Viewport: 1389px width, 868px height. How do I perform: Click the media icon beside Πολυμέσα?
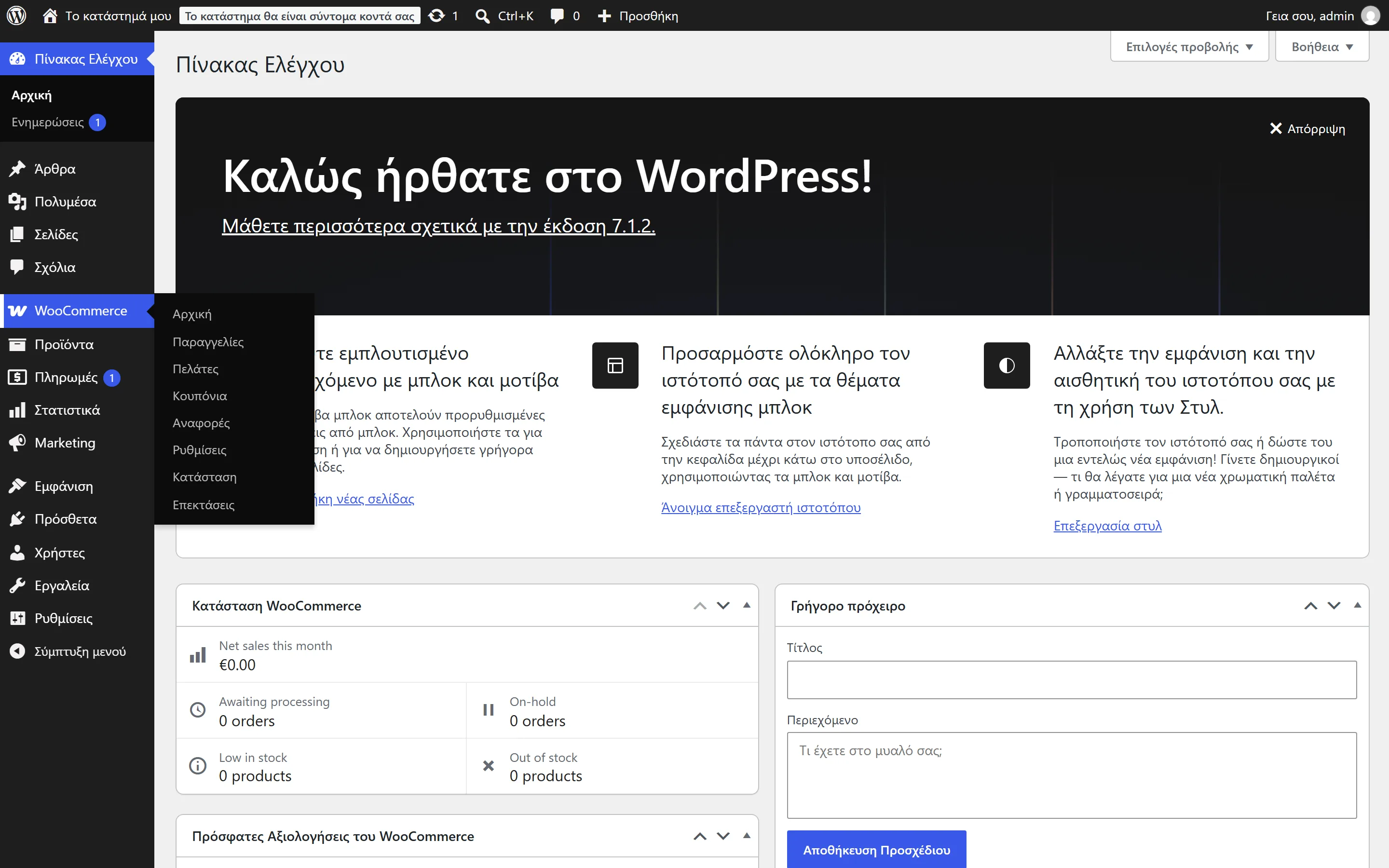(x=18, y=202)
